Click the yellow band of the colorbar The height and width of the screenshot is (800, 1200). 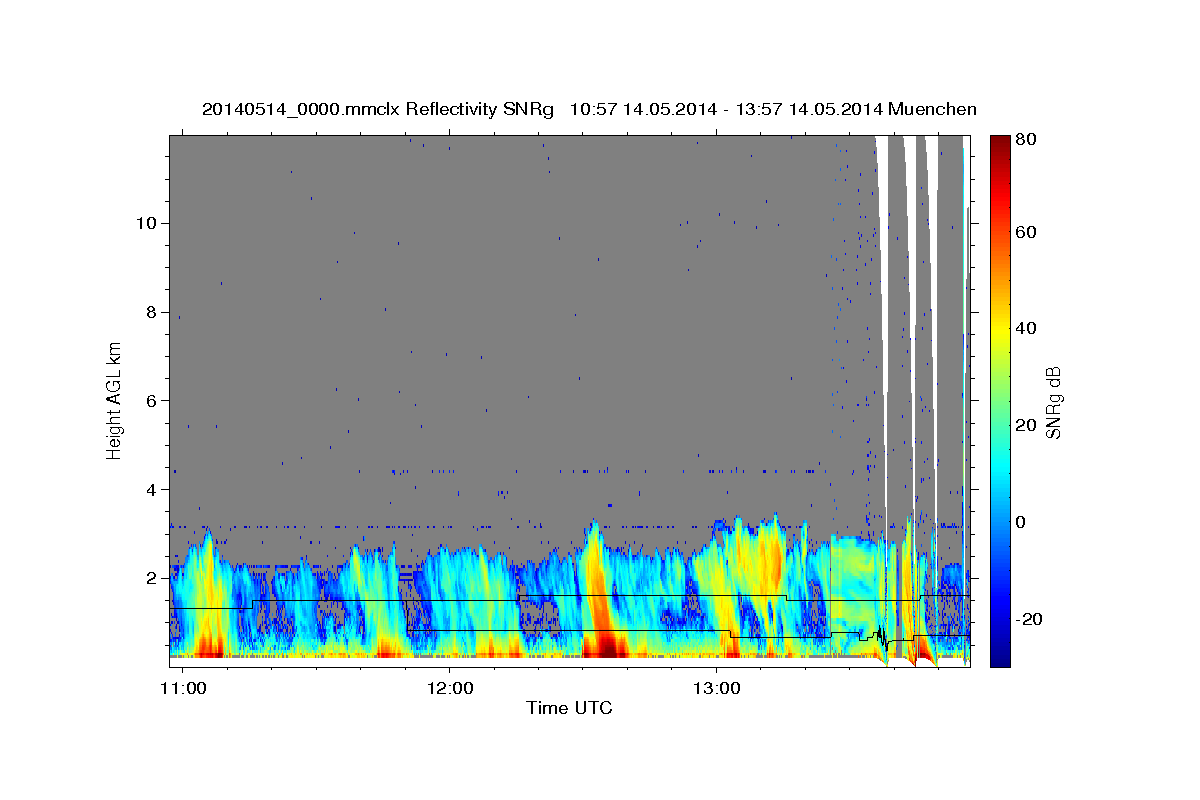coord(1000,330)
